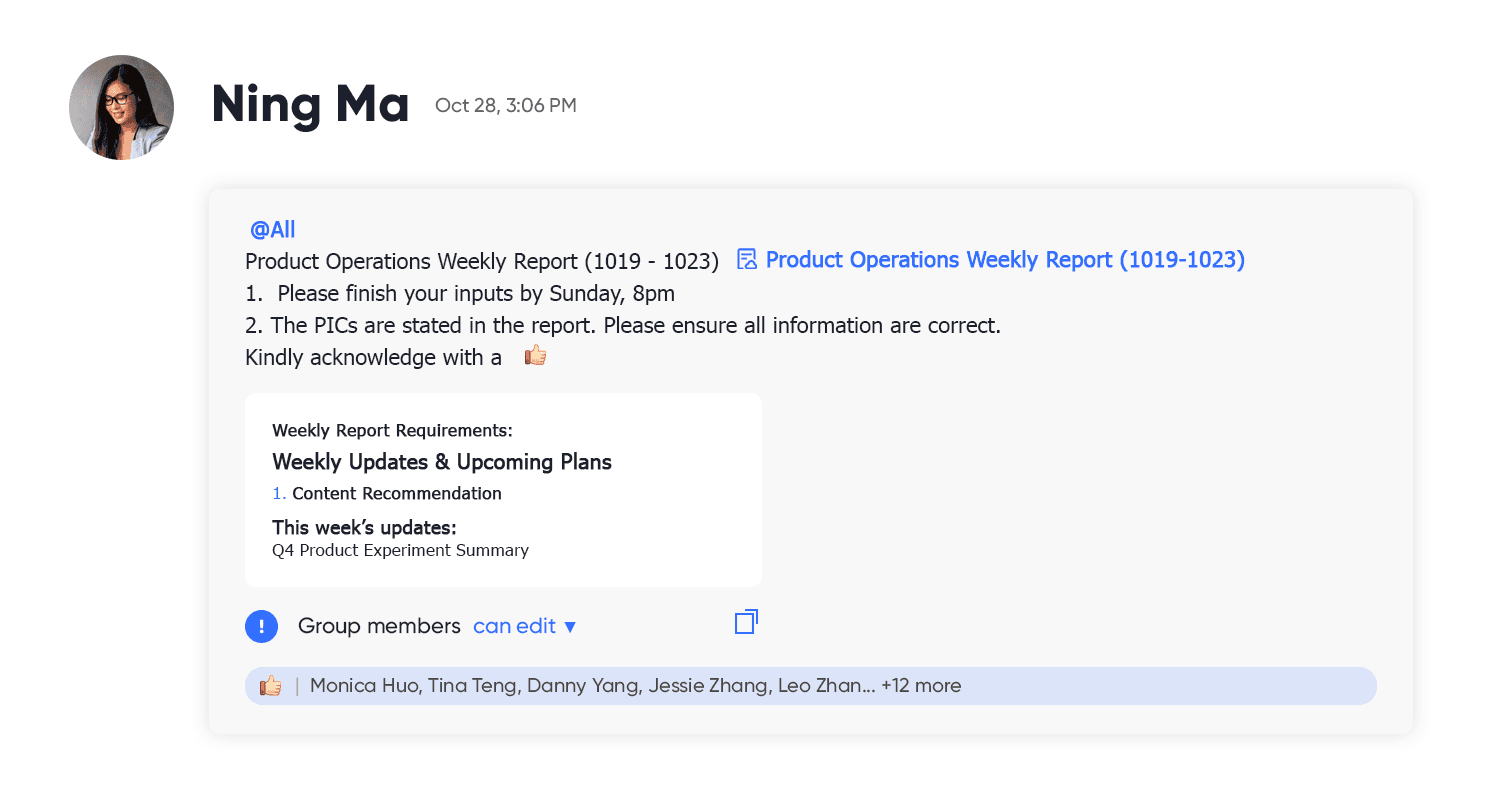Image resolution: width=1500 pixels, height=797 pixels.
Task: Click the Ning Ma sender name
Action: (x=311, y=105)
